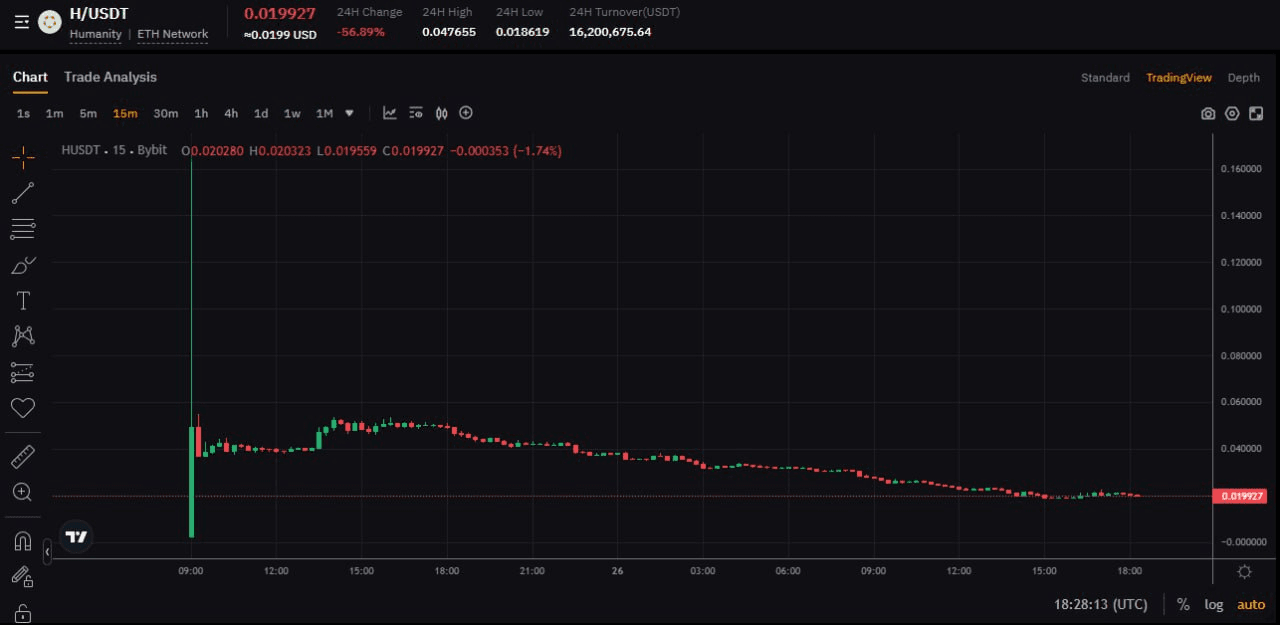Toggle log scale mode

(x=1213, y=604)
